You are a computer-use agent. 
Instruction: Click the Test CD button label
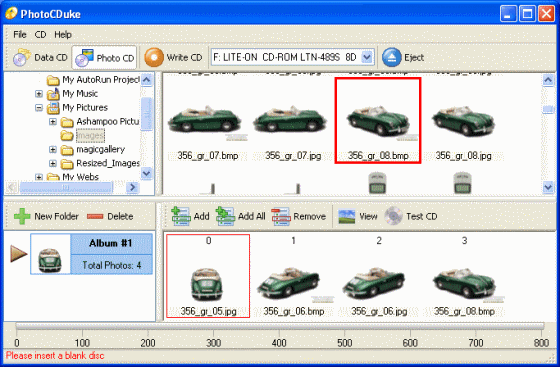tap(421, 216)
